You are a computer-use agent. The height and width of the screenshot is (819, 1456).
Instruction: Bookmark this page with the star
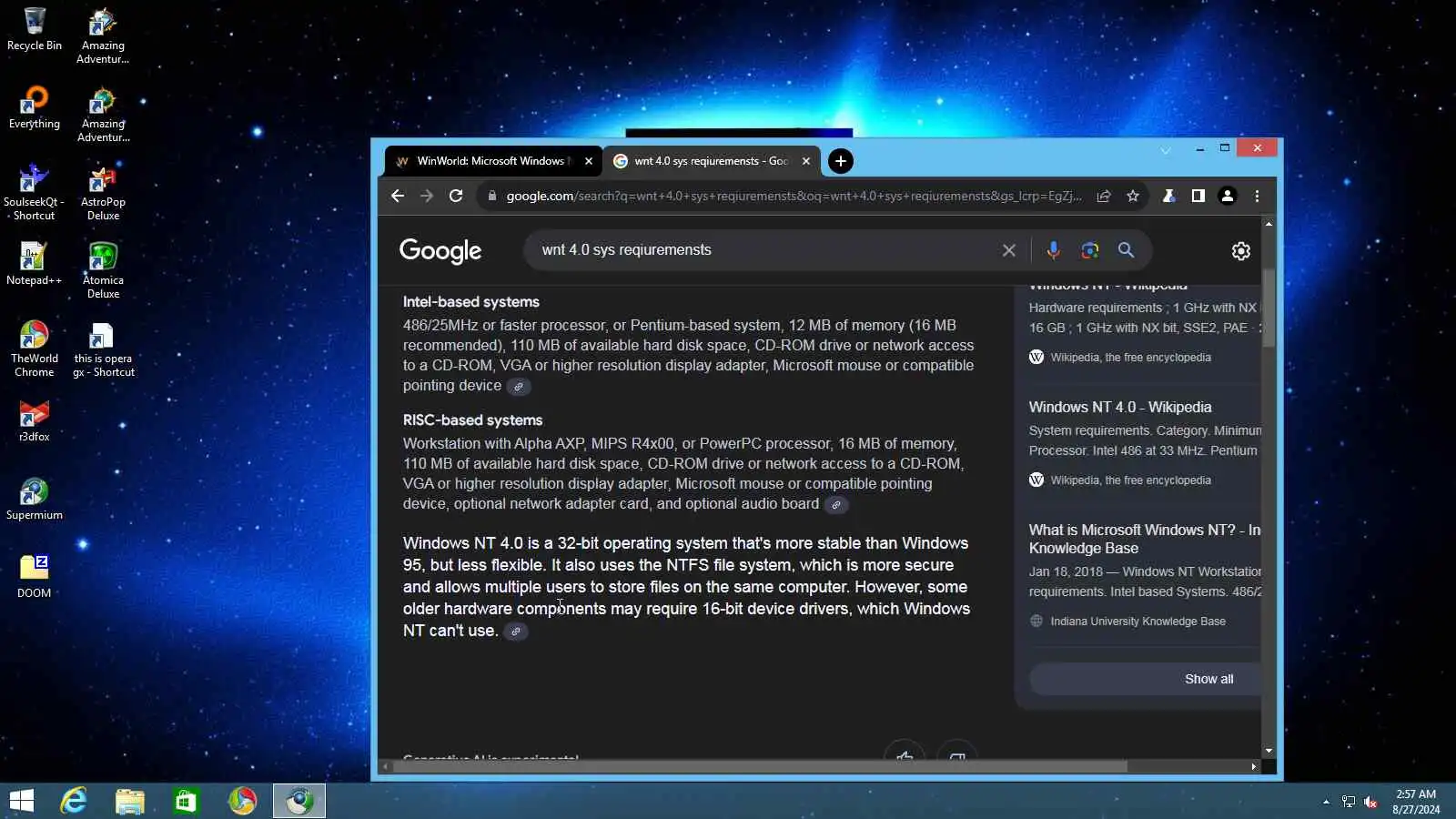[x=1133, y=196]
